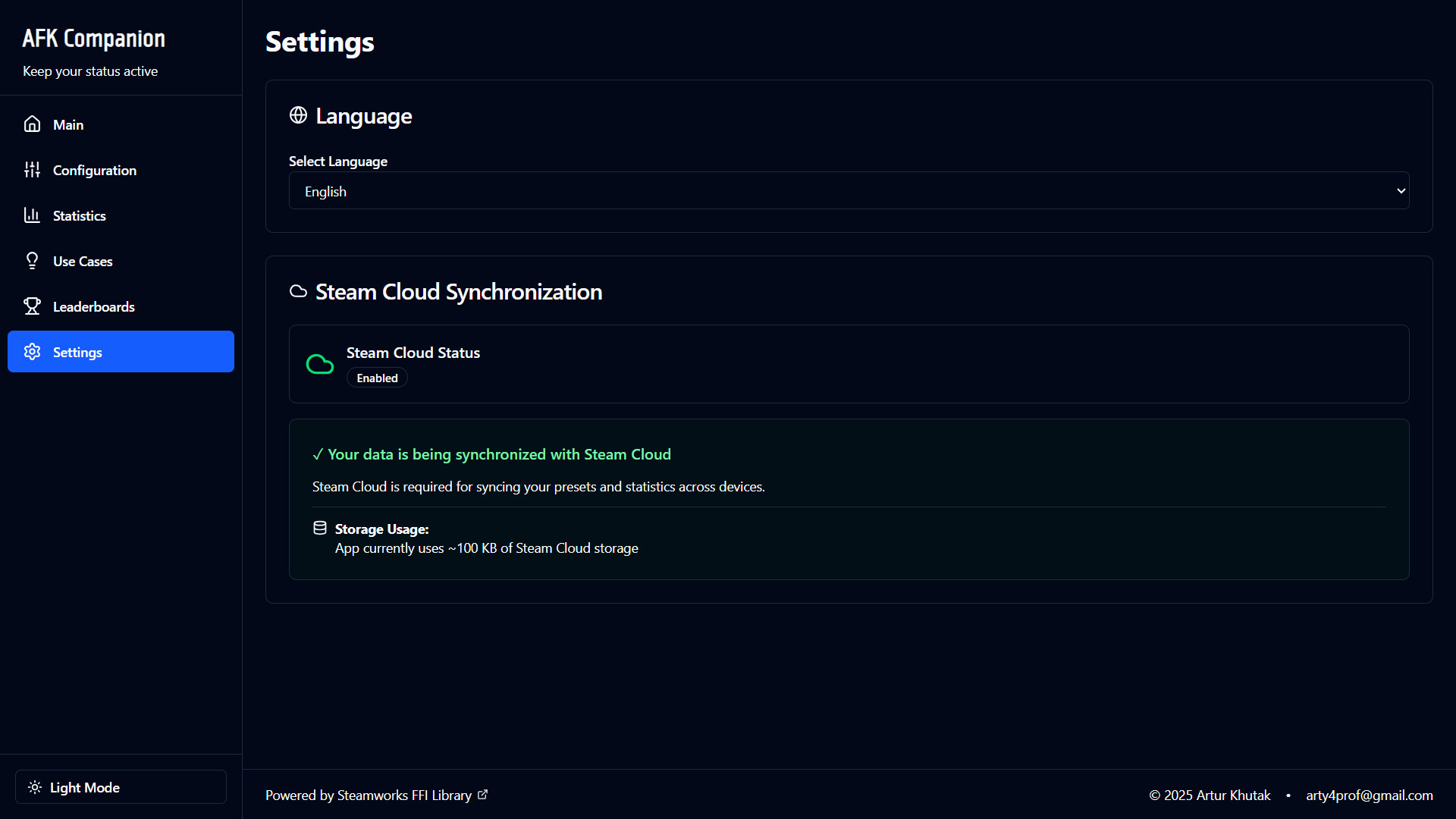Screen dimensions: 1456x819
Task: Click the arty4prof@gmail.com email link
Action: (1369, 795)
